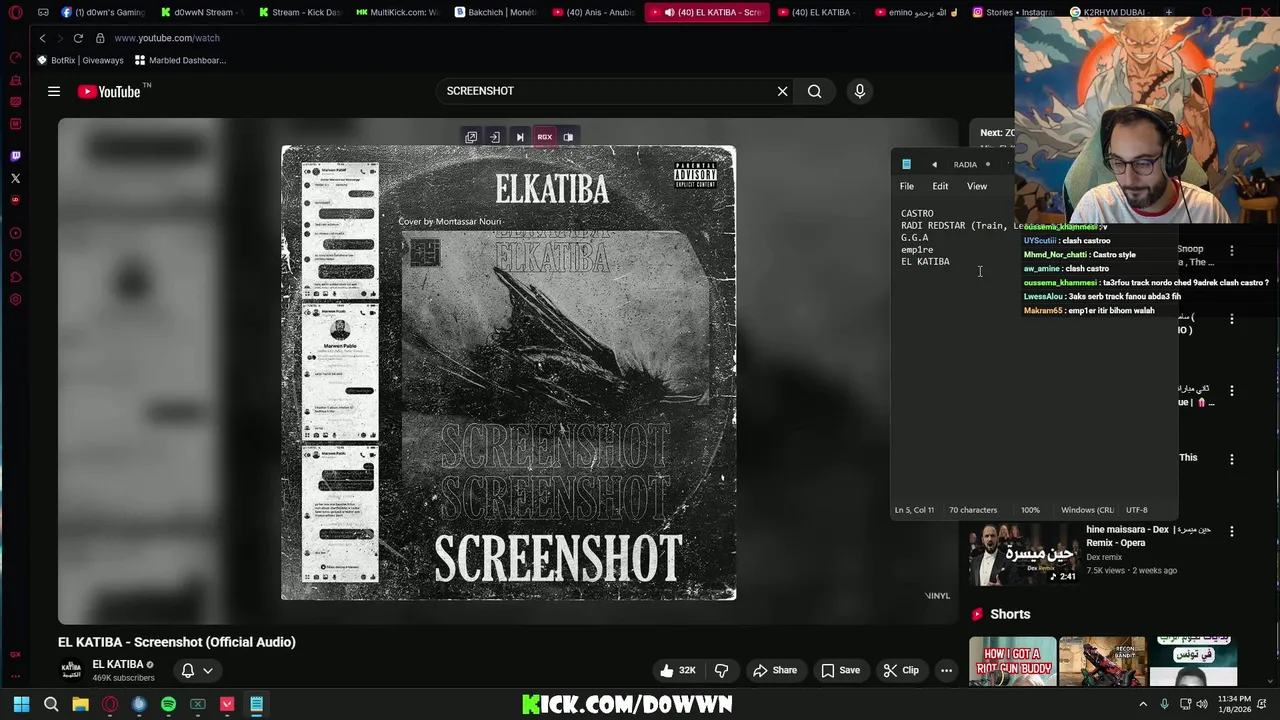Open options for hine maissara video
This screenshot has width=1280, height=720.
pos(1232,531)
